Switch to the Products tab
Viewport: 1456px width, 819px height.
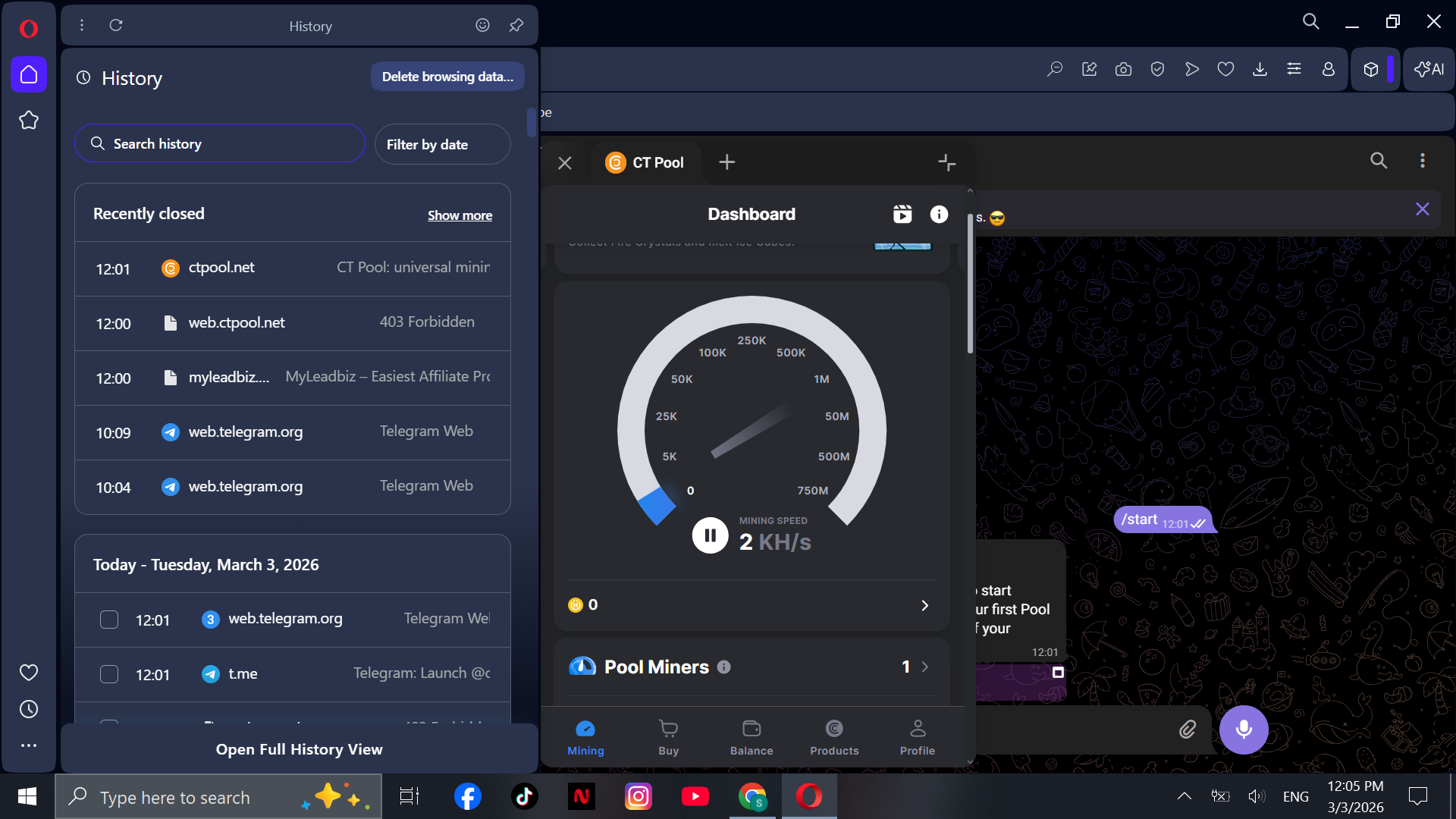pyautogui.click(x=834, y=738)
